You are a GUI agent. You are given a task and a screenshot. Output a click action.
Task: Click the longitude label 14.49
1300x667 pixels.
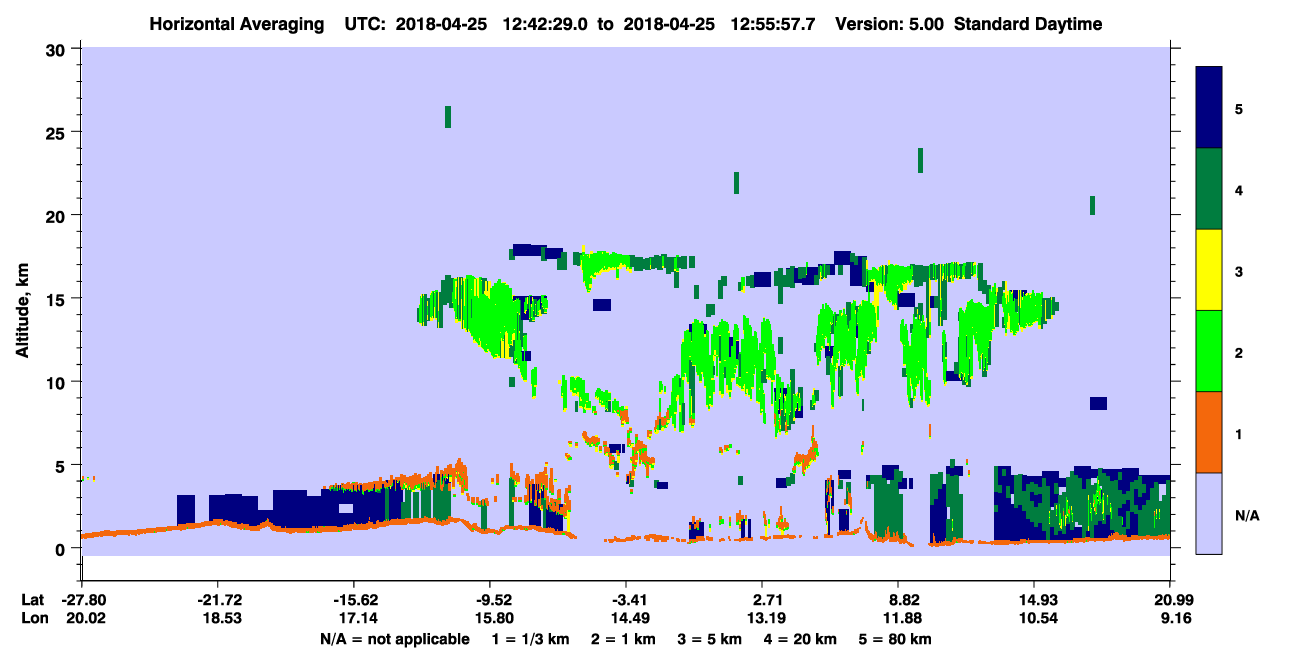point(626,619)
